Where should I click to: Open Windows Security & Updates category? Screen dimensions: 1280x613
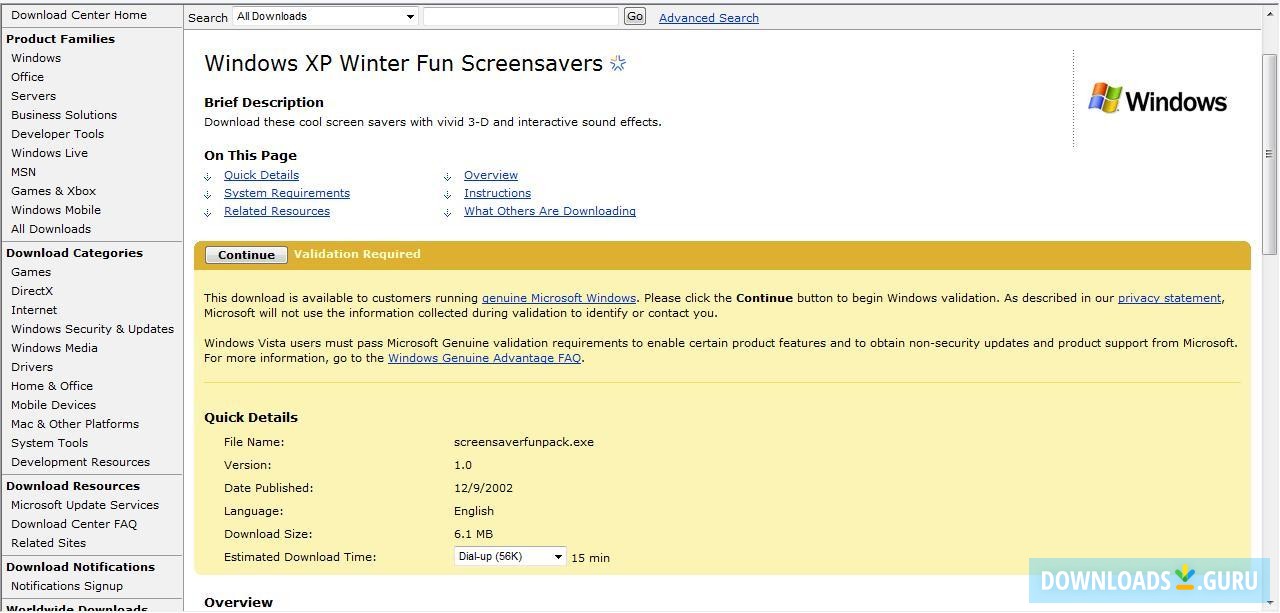[92, 329]
